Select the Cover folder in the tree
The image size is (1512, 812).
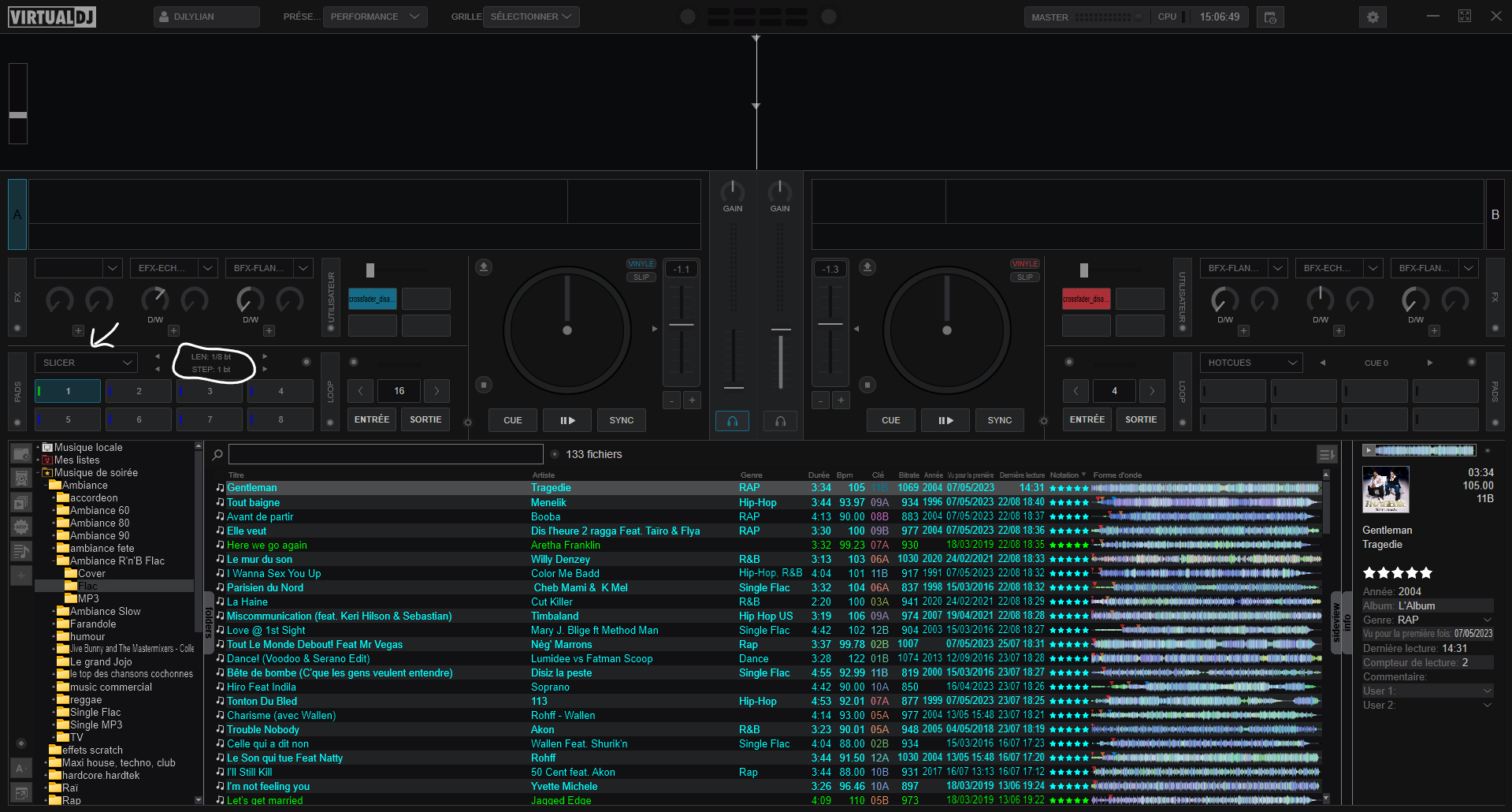pos(91,574)
